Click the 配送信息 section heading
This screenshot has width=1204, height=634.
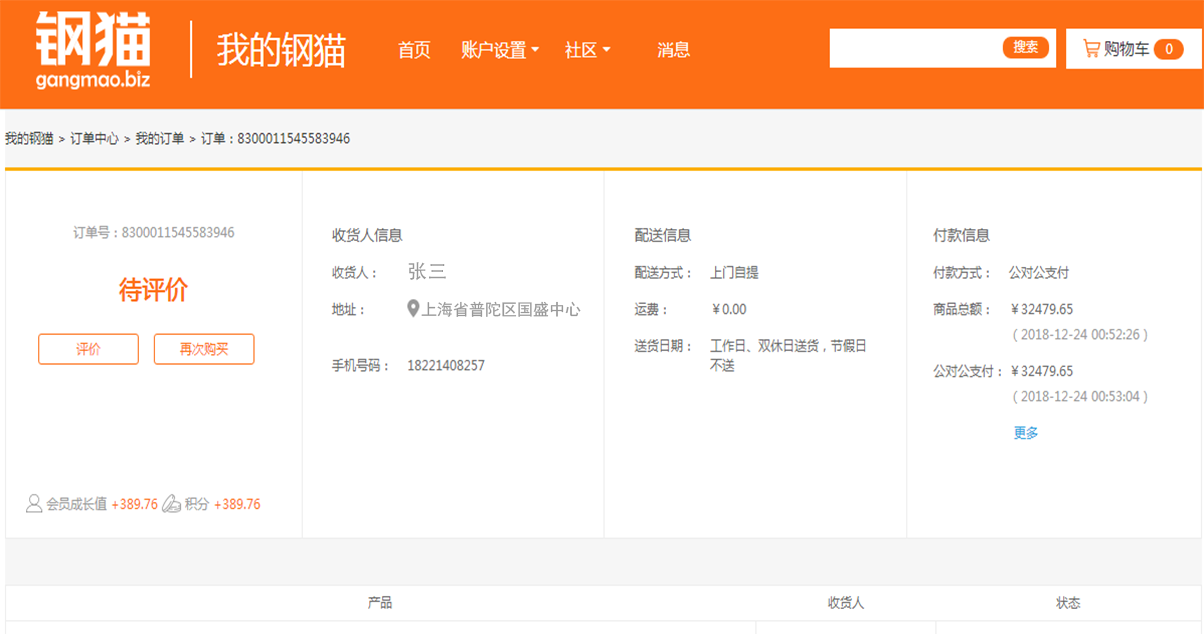663,235
